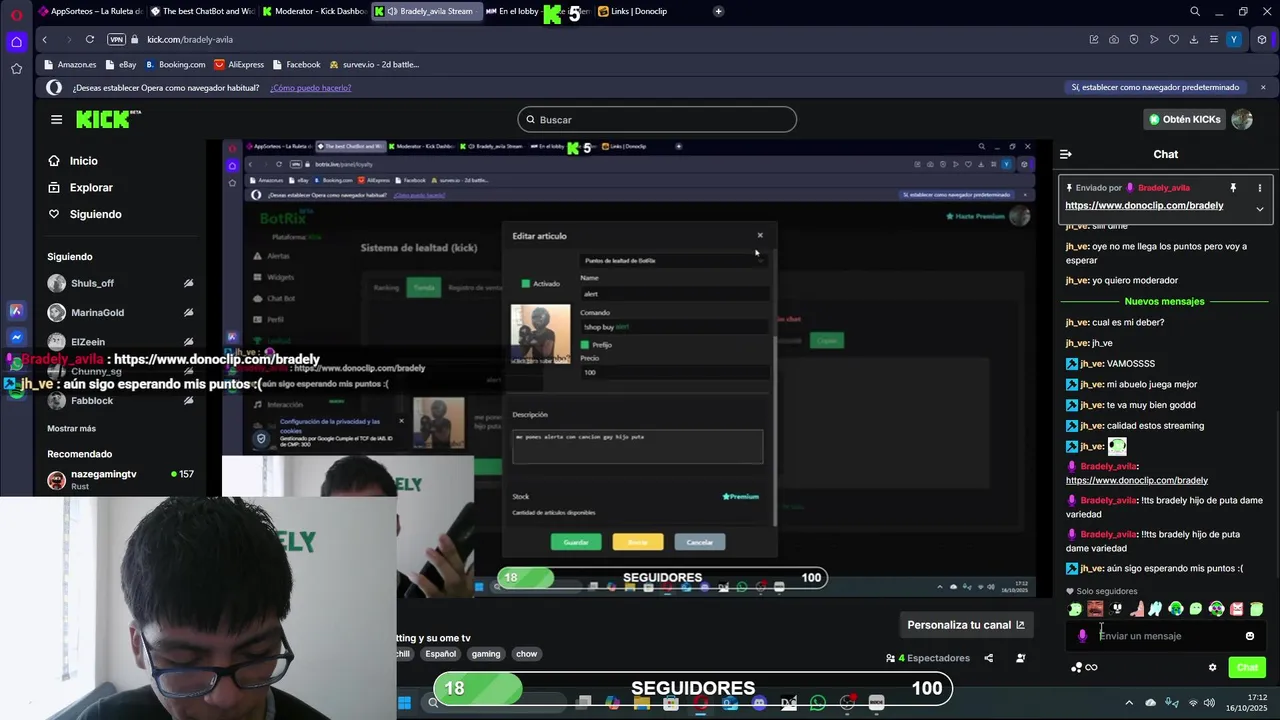The height and width of the screenshot is (720, 1280).
Task: Reload the current Kick page
Action: tap(90, 39)
